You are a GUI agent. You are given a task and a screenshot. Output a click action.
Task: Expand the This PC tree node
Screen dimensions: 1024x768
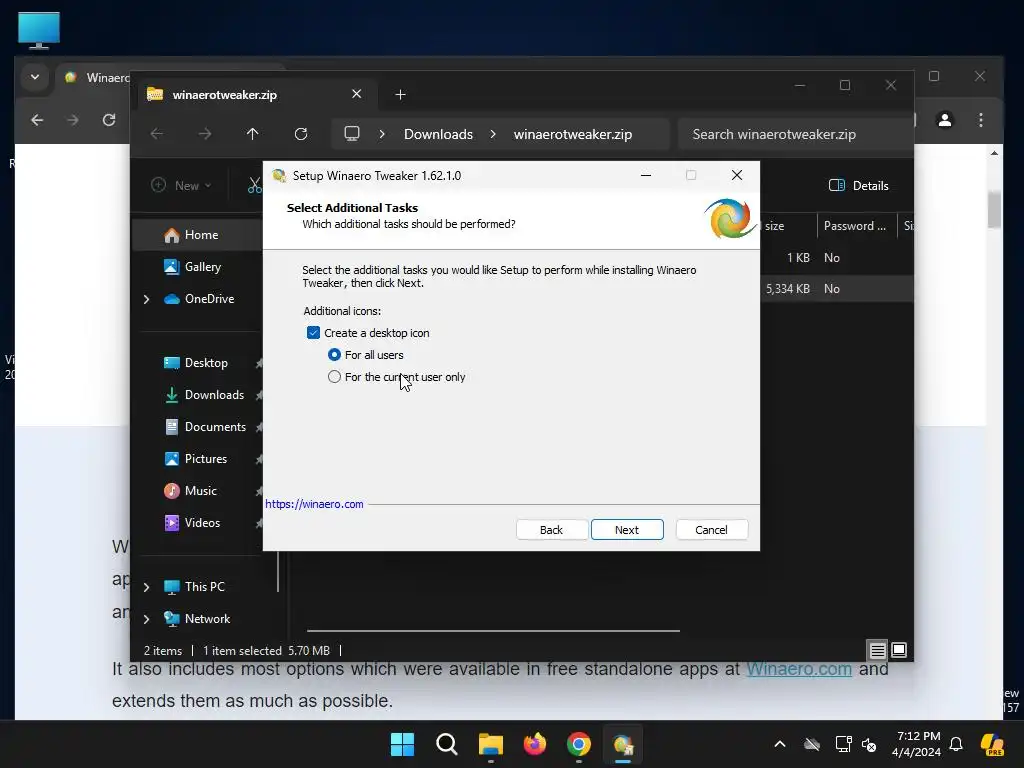coord(146,587)
